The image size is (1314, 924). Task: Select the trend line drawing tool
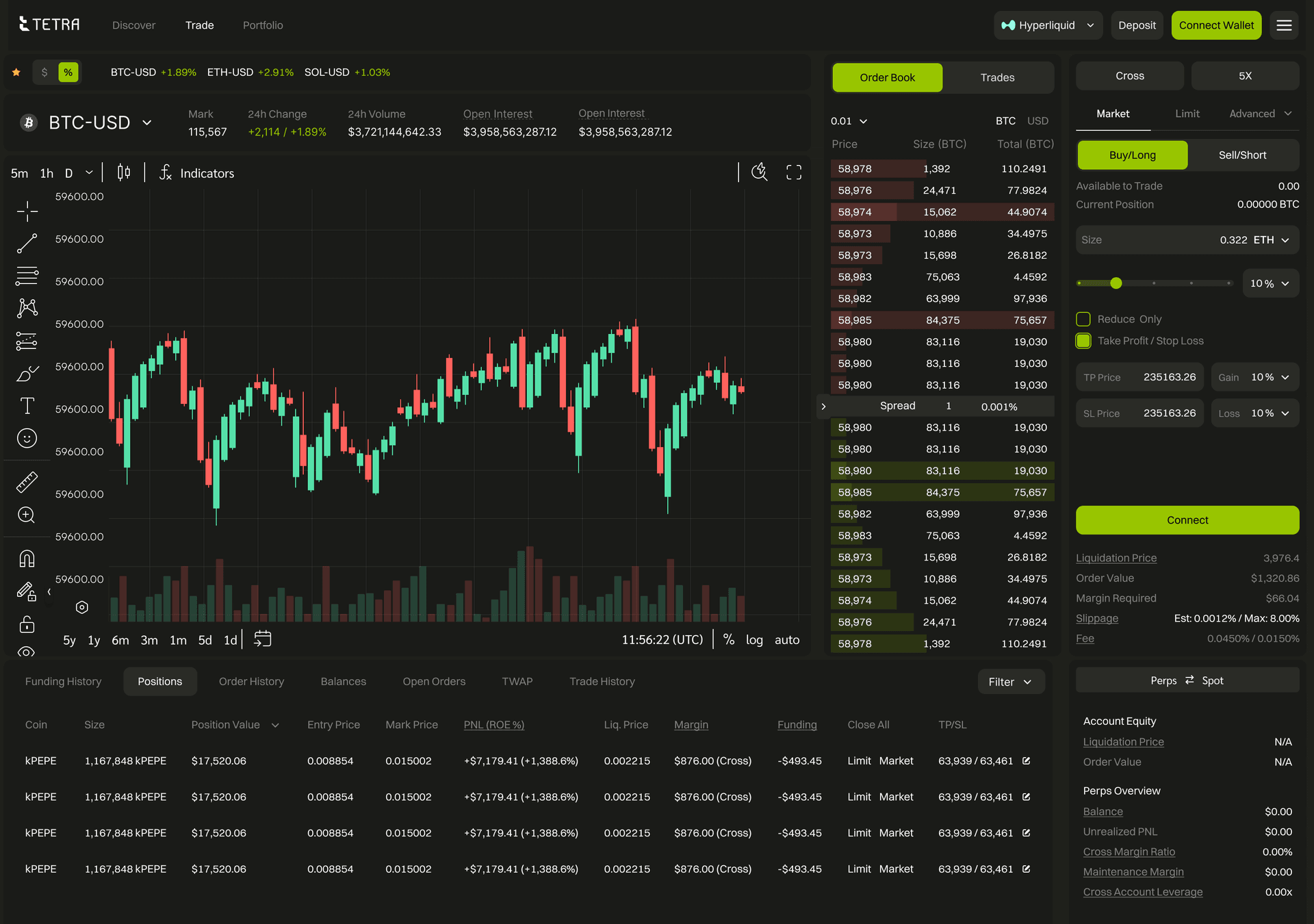27,243
